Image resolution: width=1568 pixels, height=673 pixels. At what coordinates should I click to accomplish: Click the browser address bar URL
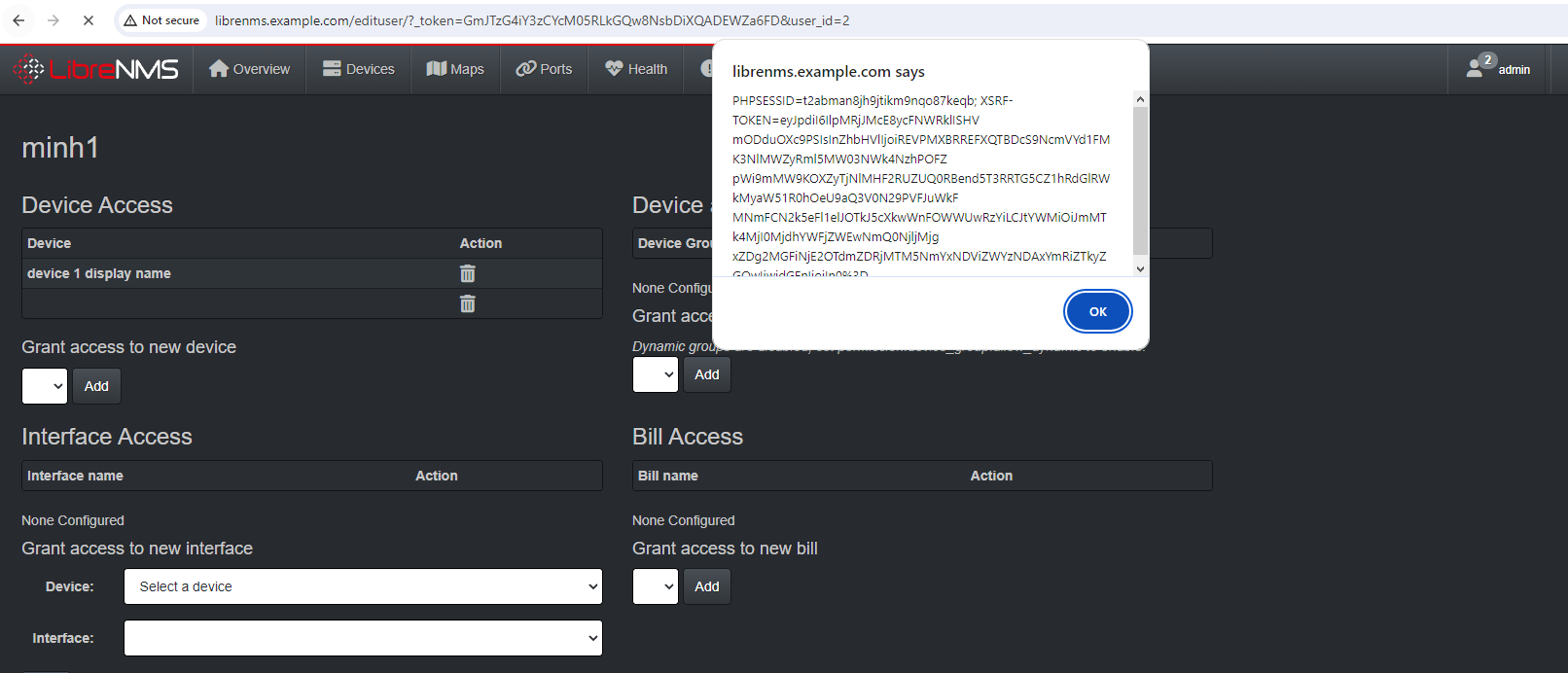(x=532, y=20)
